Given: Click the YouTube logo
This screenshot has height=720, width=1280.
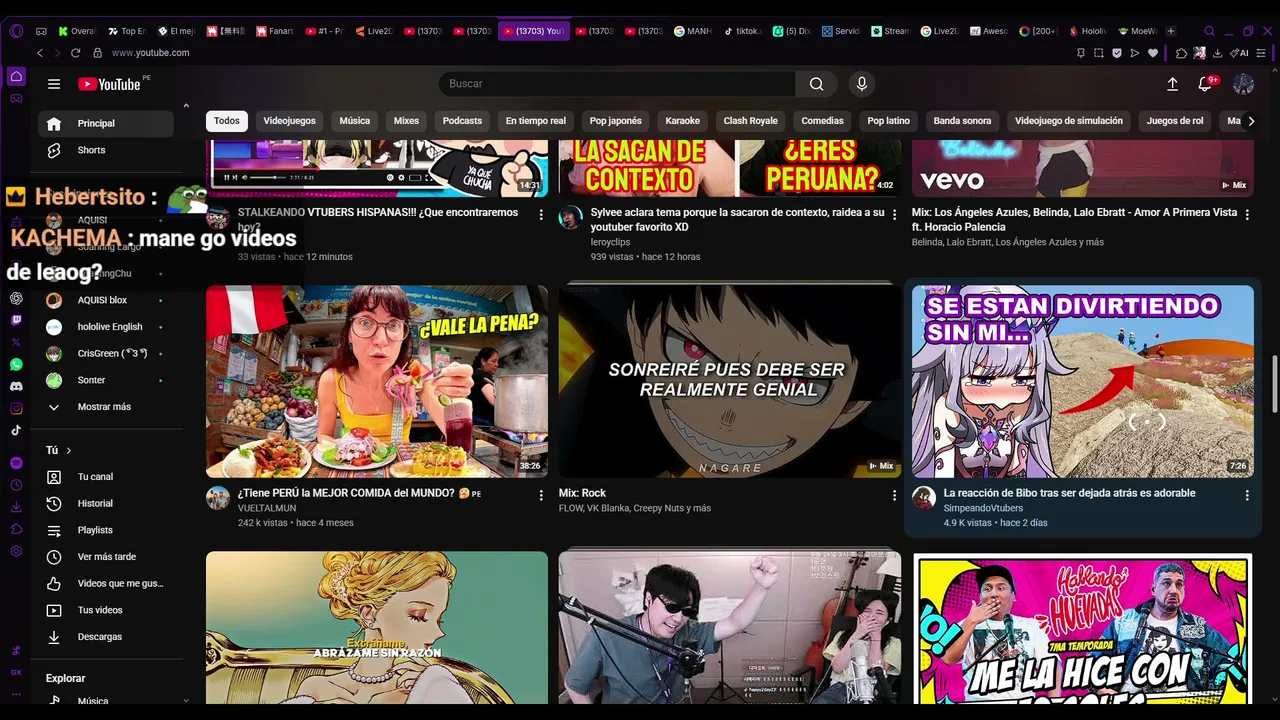Looking at the screenshot, I should 110,84.
